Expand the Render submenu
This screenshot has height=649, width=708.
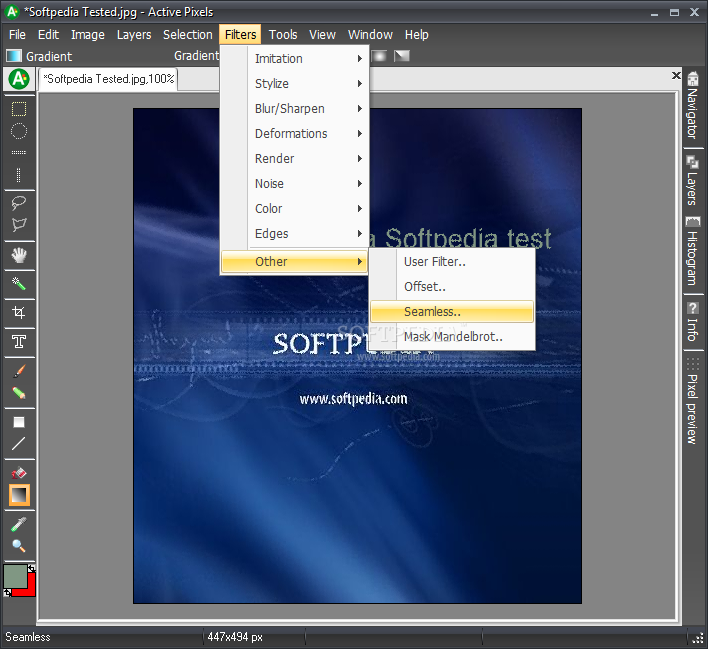point(294,159)
